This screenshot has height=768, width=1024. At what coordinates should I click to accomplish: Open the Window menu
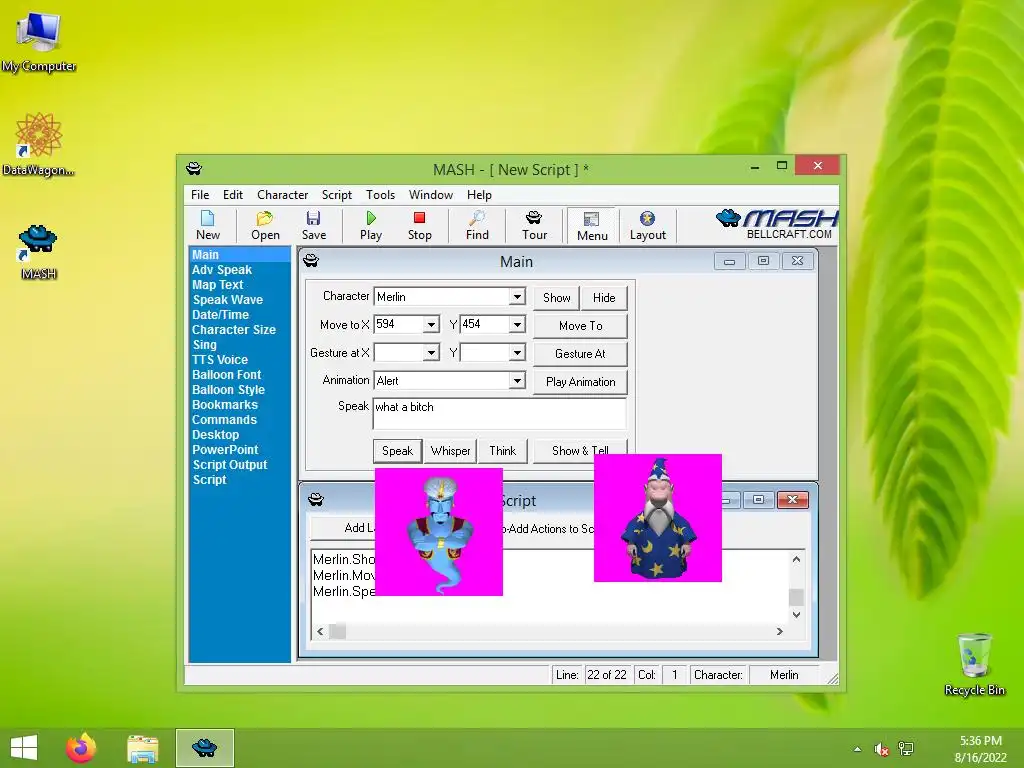430,195
